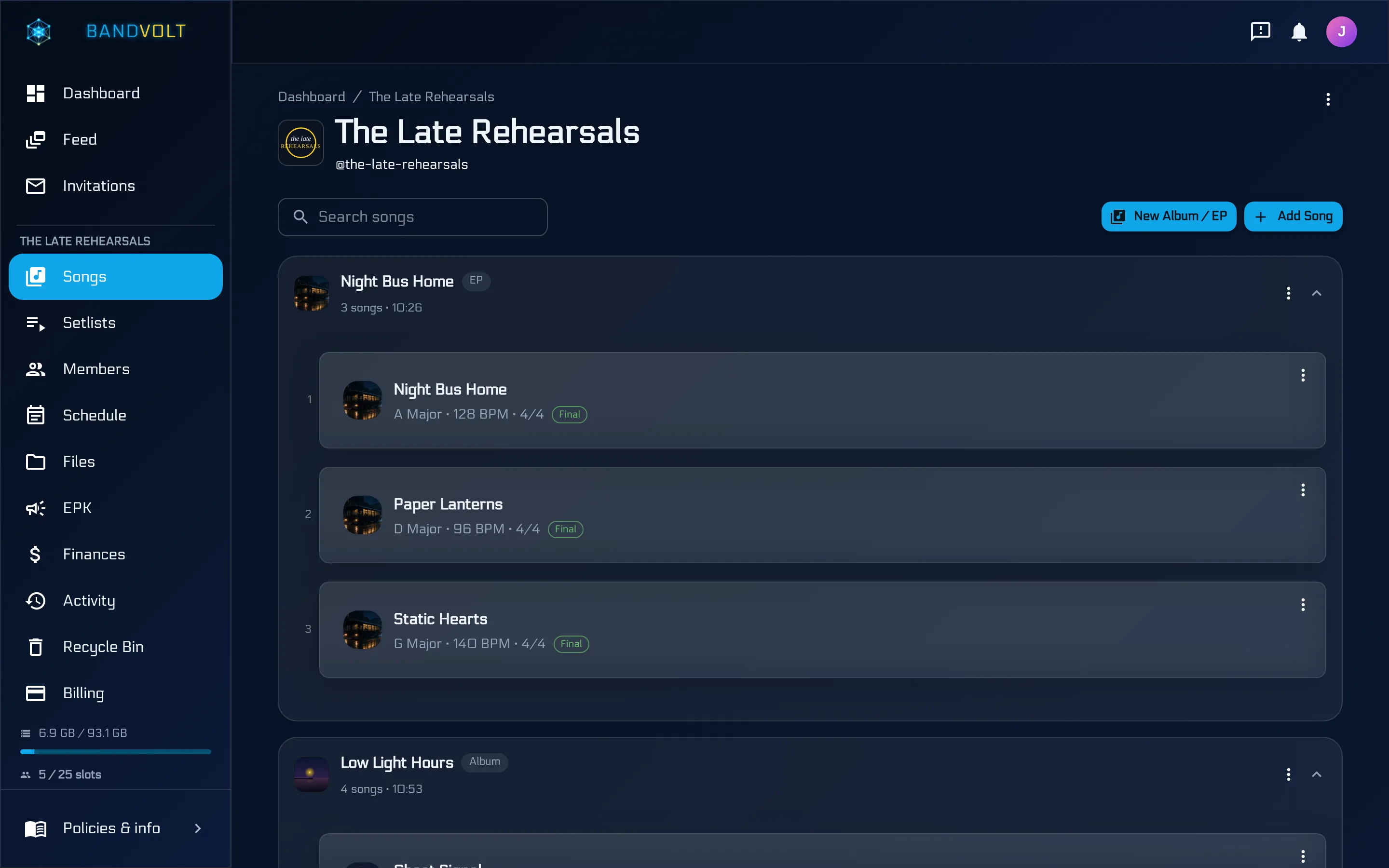The width and height of the screenshot is (1389, 868).
Task: Click the EP badge on Night Bus Home
Action: click(476, 281)
